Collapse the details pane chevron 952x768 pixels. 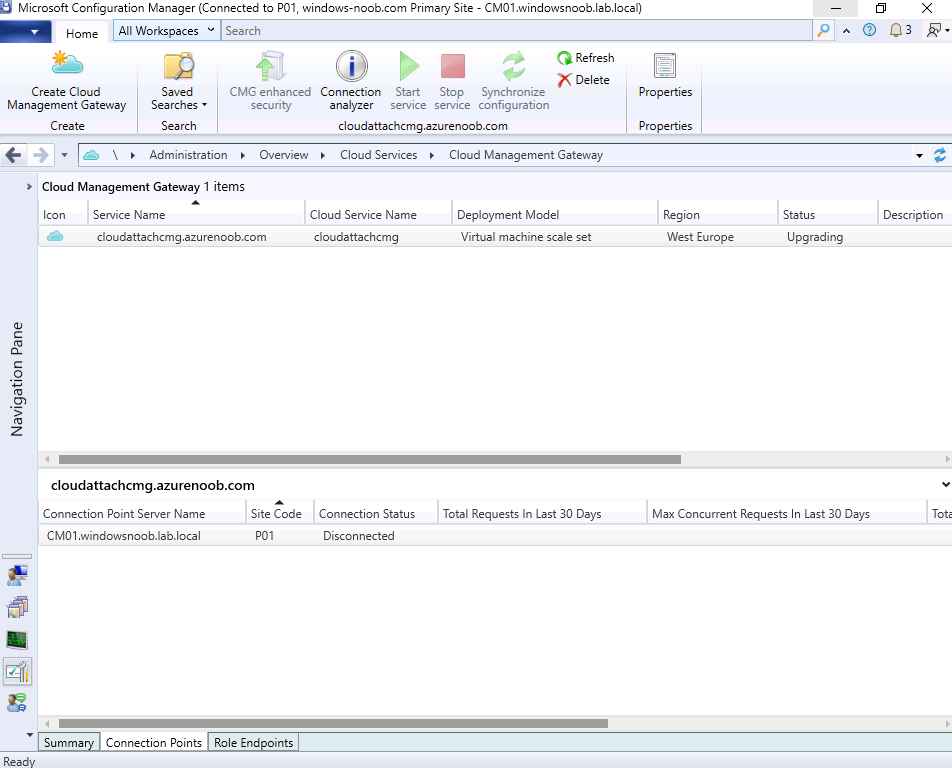pyautogui.click(x=945, y=484)
